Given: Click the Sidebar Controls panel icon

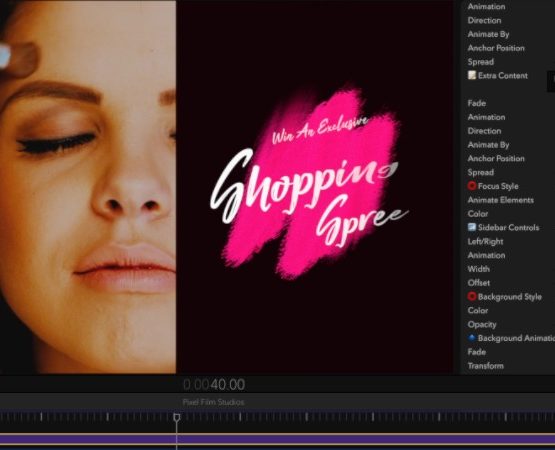Looking at the screenshot, I should [x=471, y=227].
